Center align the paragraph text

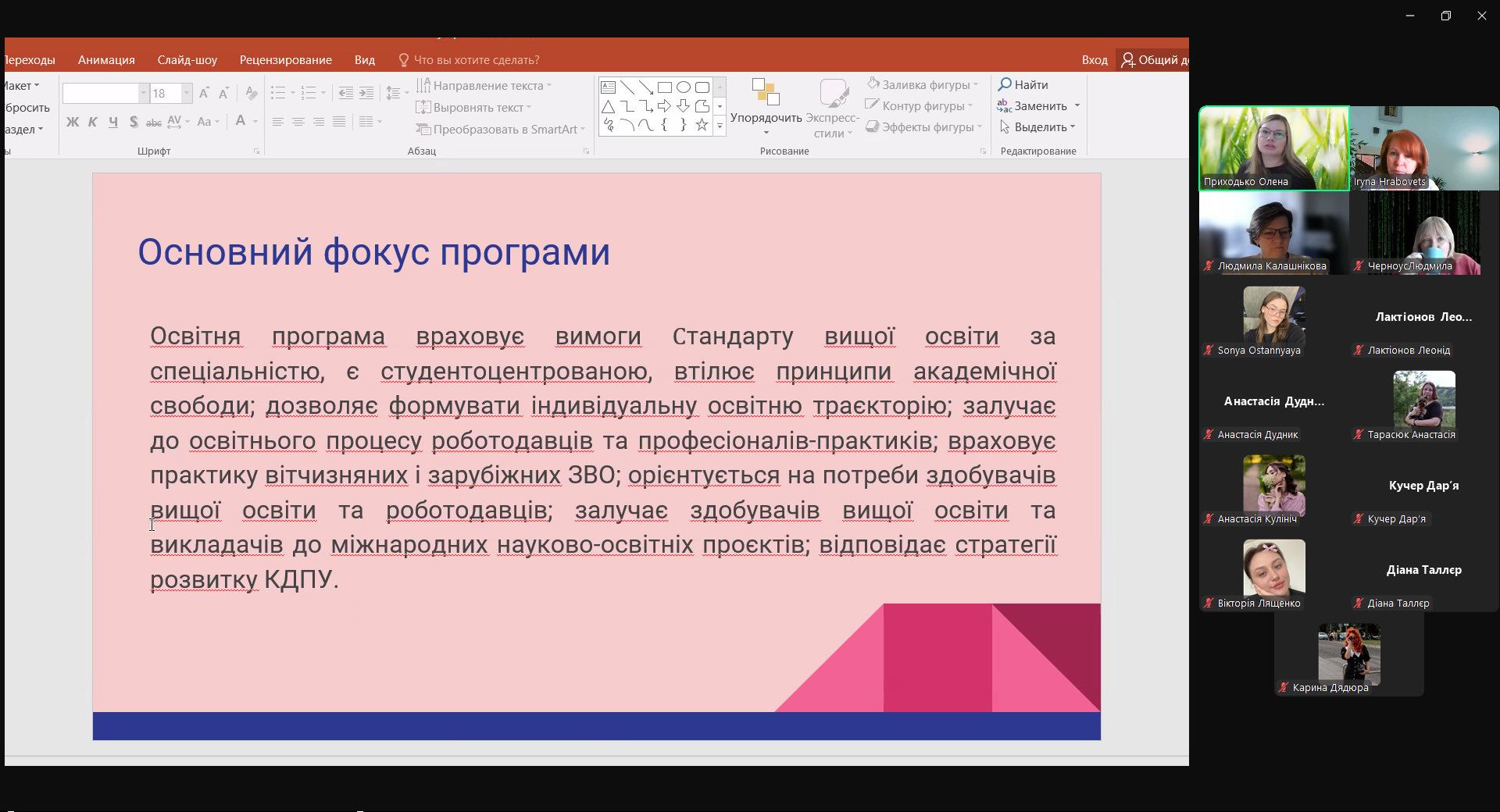298,122
